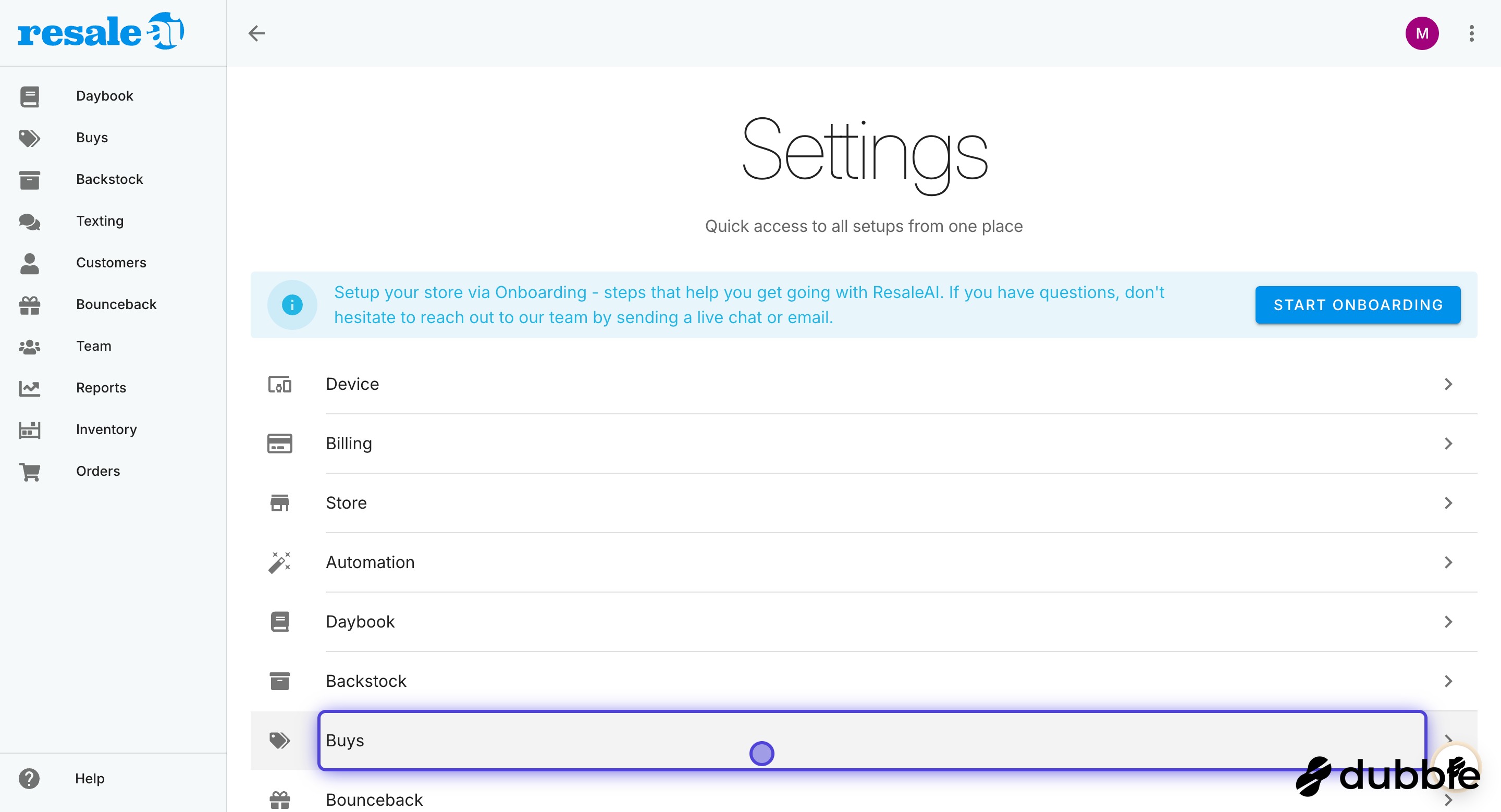The image size is (1501, 812).
Task: Open the Automation settings entry
Action: [x=864, y=563]
